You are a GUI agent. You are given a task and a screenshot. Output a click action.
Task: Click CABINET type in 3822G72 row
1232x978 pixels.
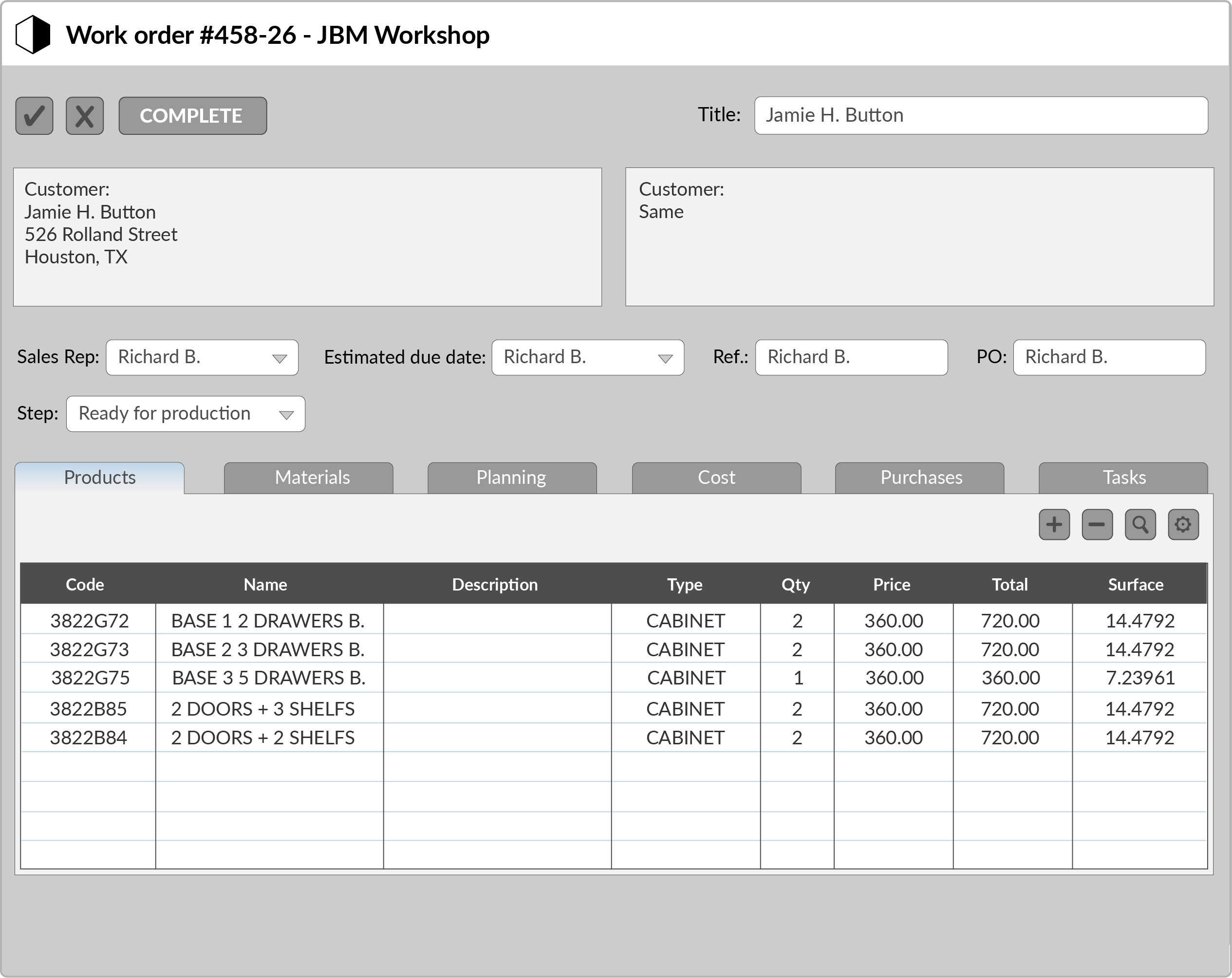pyautogui.click(x=686, y=621)
